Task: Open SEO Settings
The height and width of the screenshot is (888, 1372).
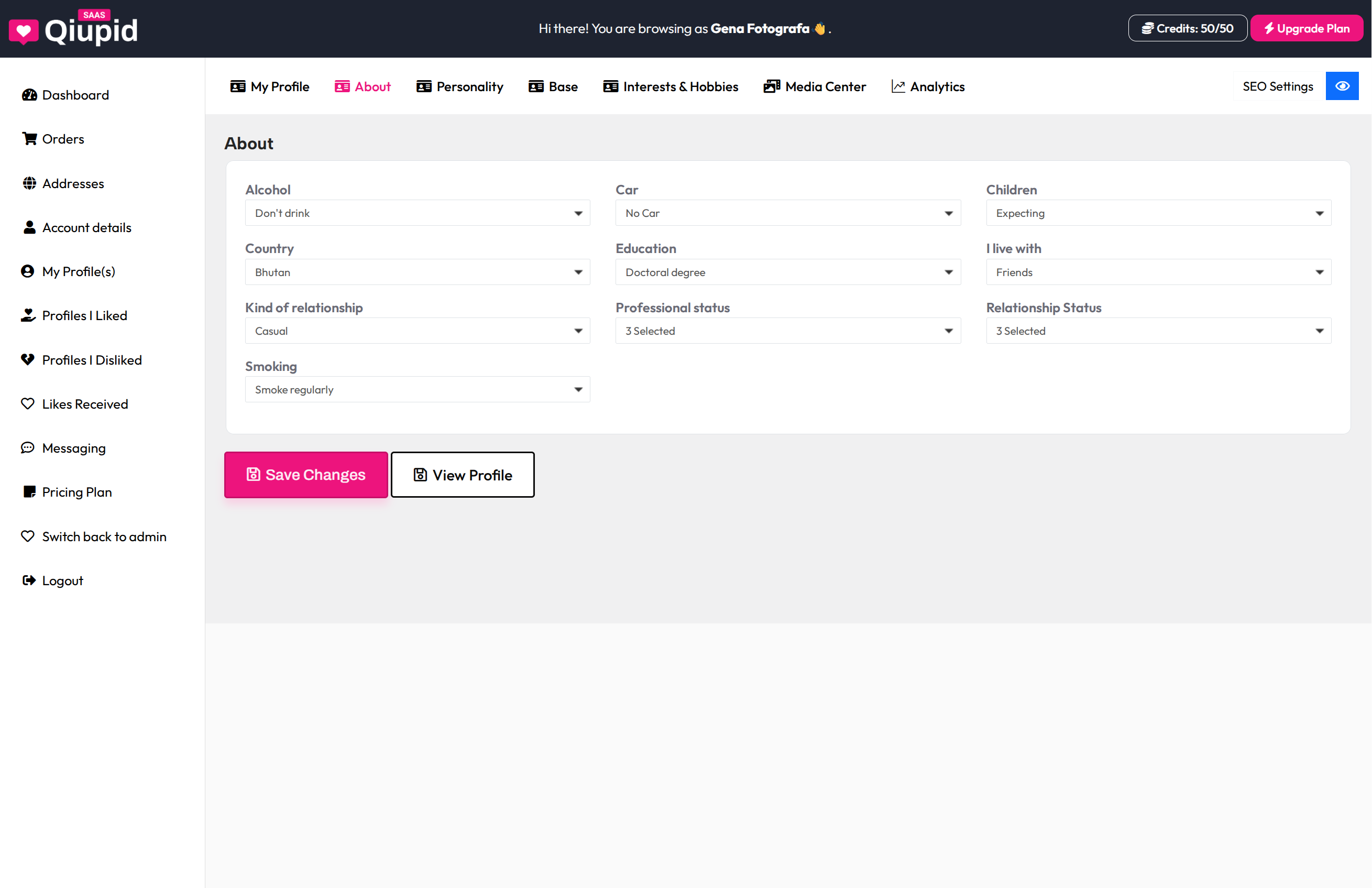Action: 1278,86
